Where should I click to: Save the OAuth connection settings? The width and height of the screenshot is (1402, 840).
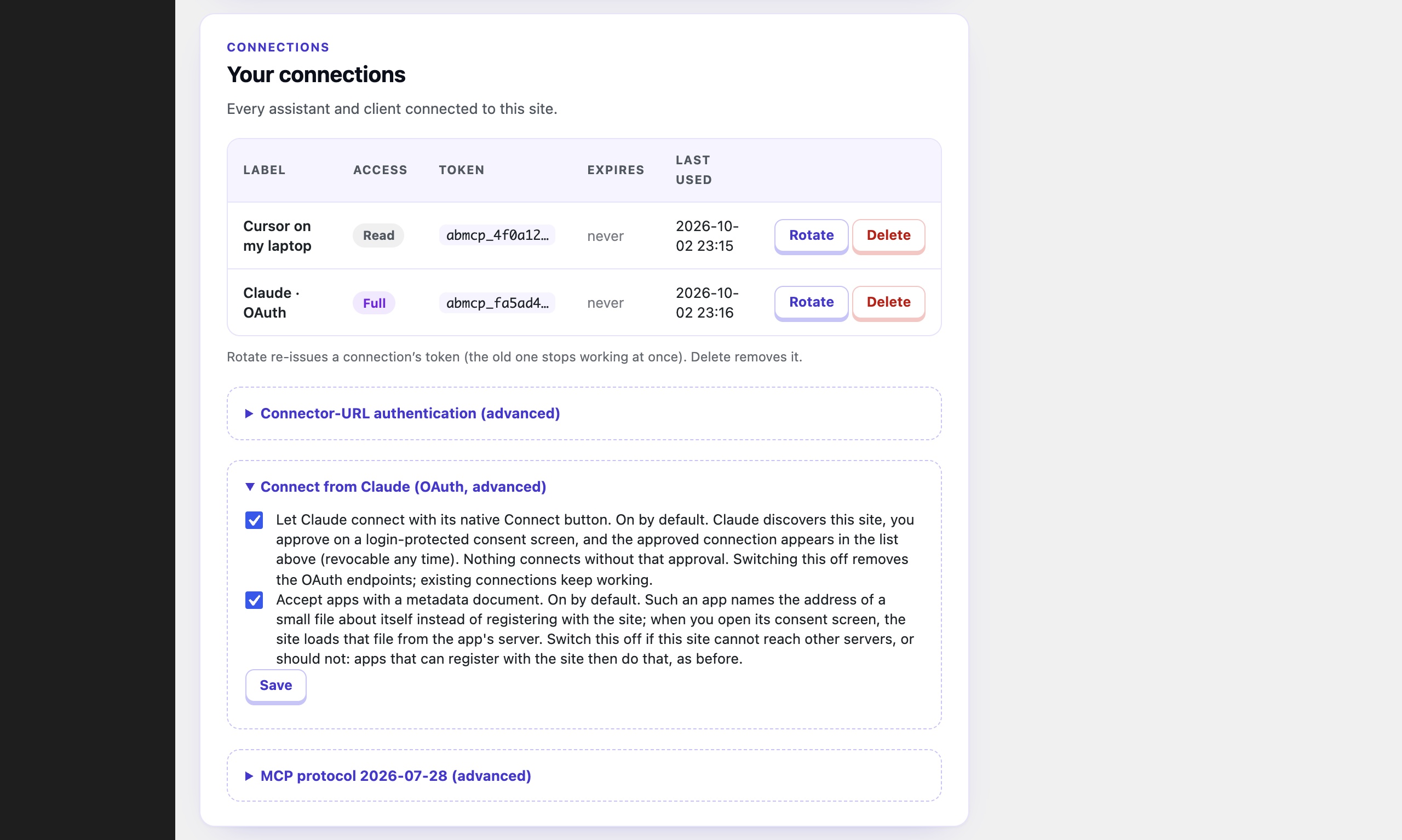click(x=275, y=686)
